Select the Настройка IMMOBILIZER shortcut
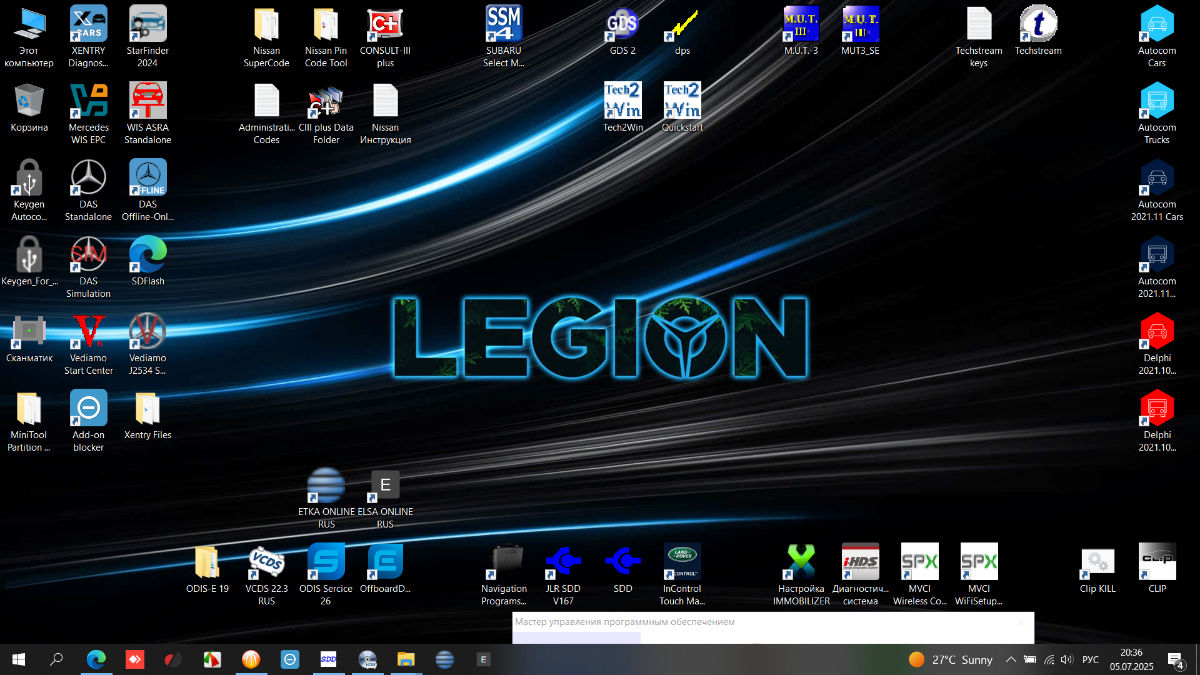Screen dimensions: 1200x675 [x=801, y=562]
